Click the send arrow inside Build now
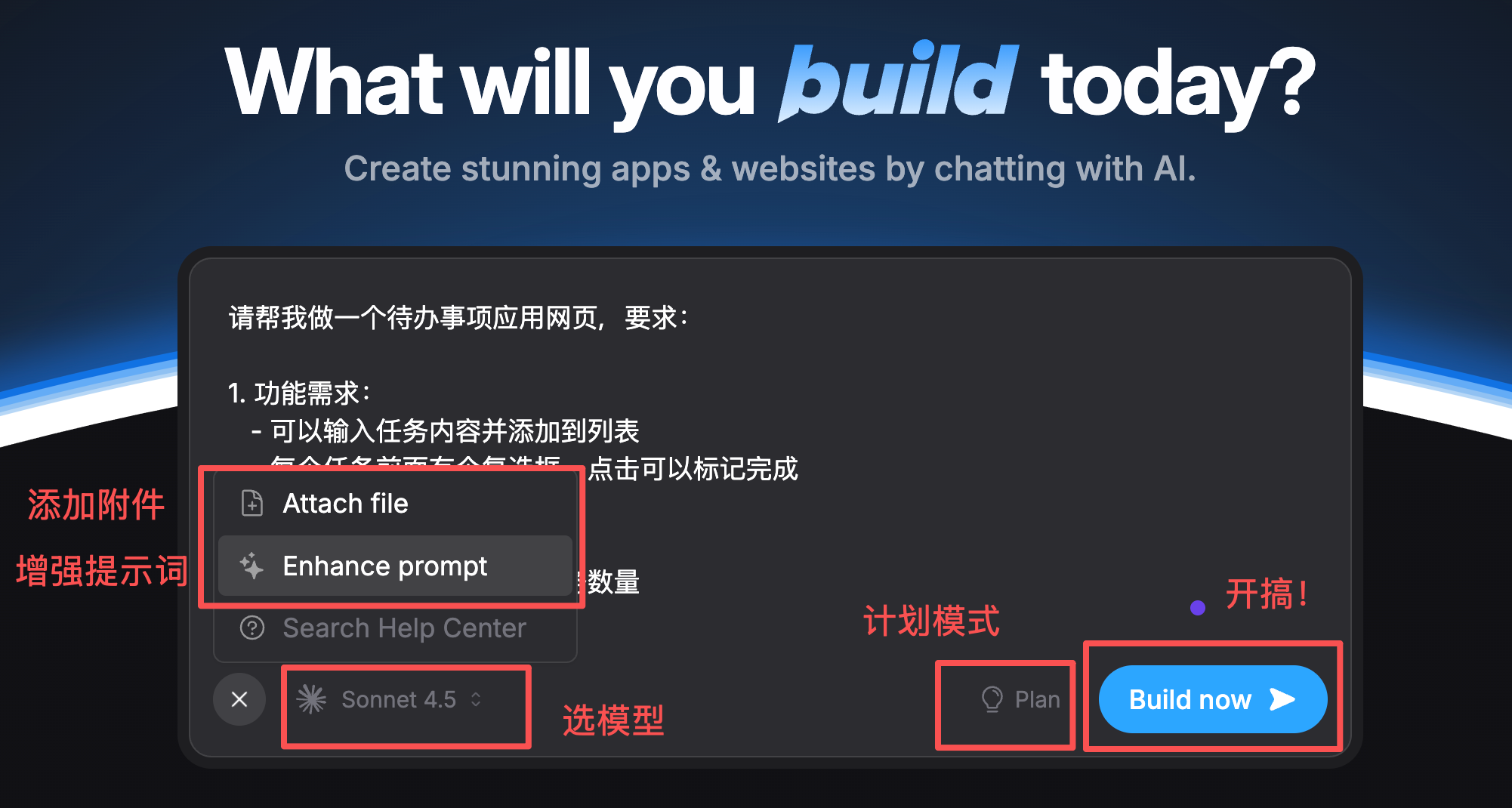 (1282, 699)
